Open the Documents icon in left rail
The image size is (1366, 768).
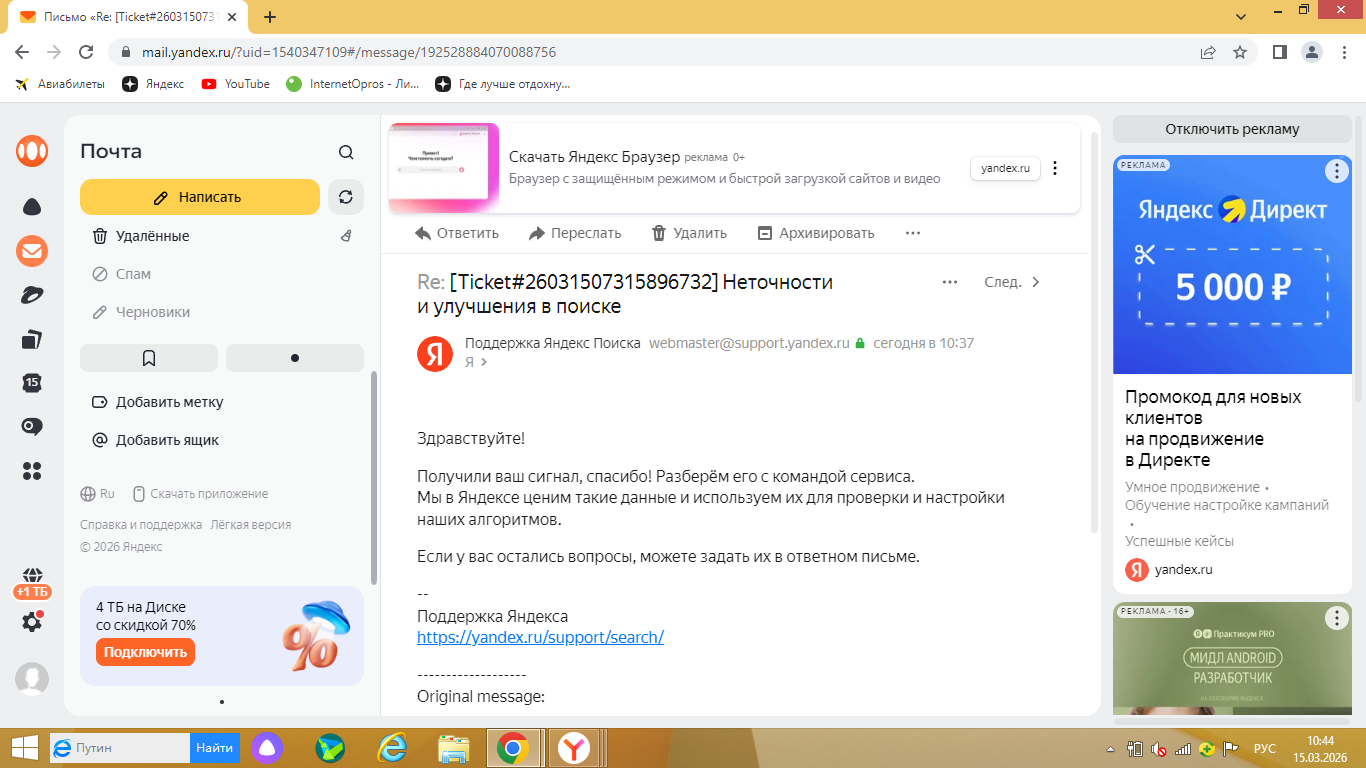point(32,339)
